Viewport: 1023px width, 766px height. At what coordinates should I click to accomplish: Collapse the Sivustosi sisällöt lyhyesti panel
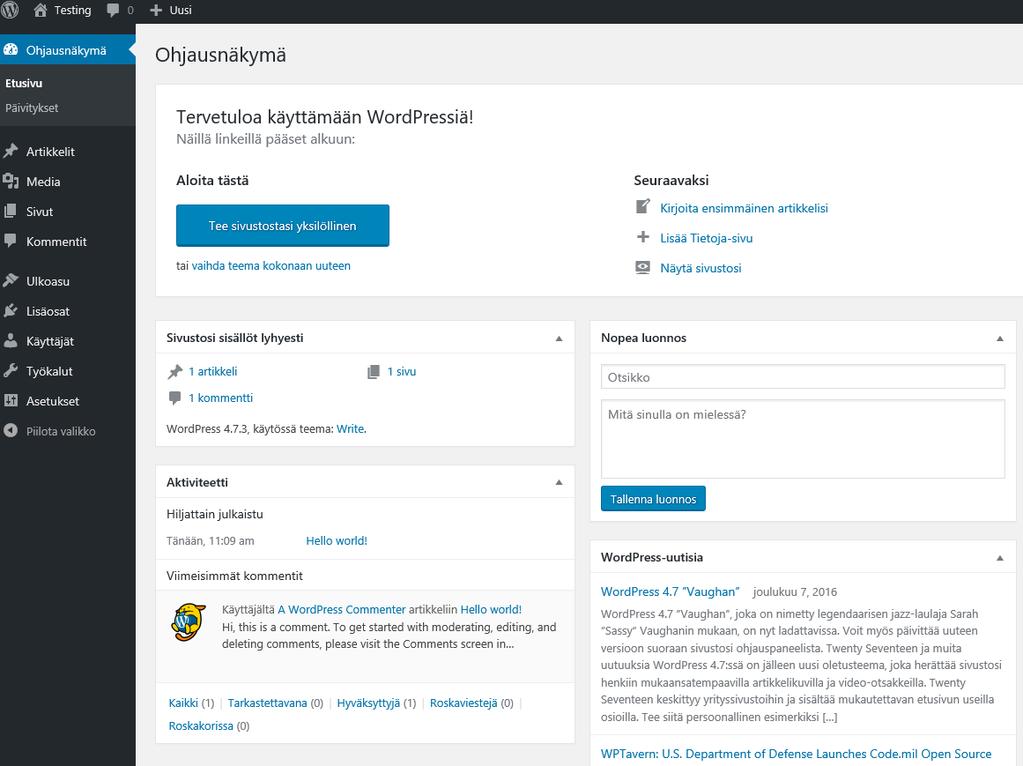559,338
